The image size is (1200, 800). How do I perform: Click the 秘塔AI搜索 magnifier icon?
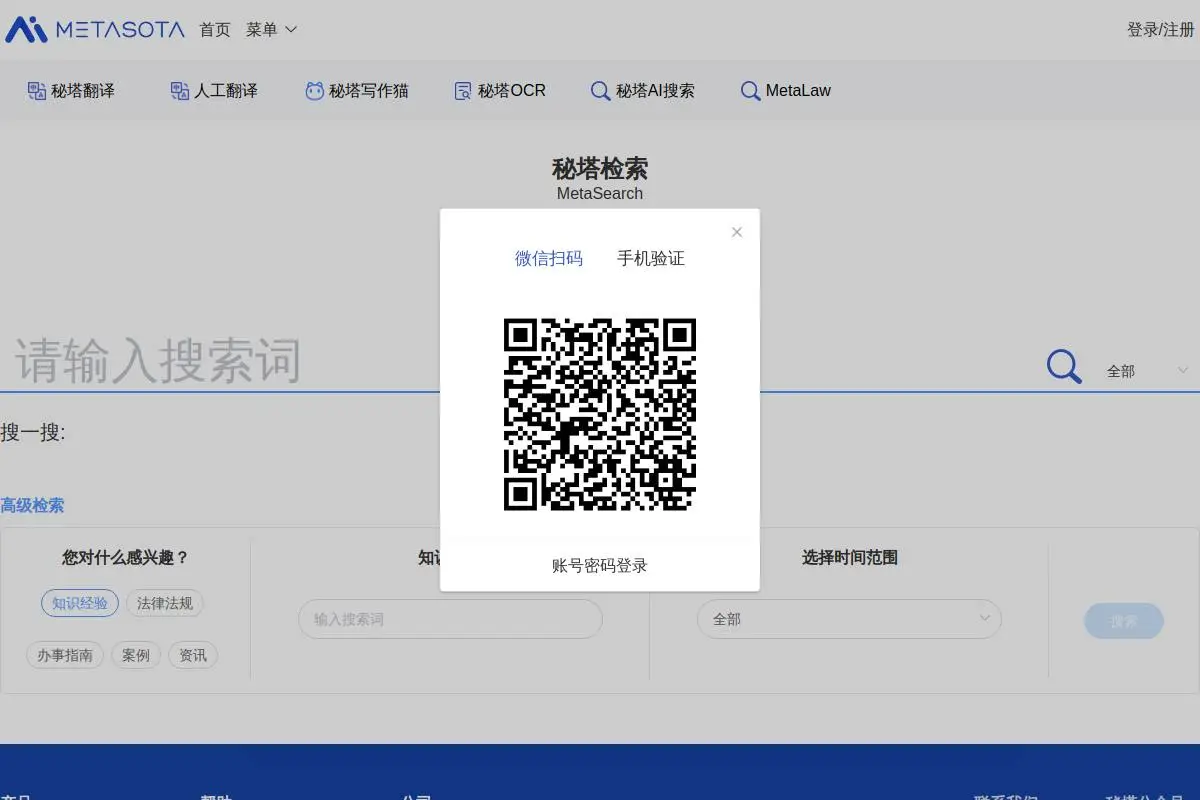tap(600, 91)
